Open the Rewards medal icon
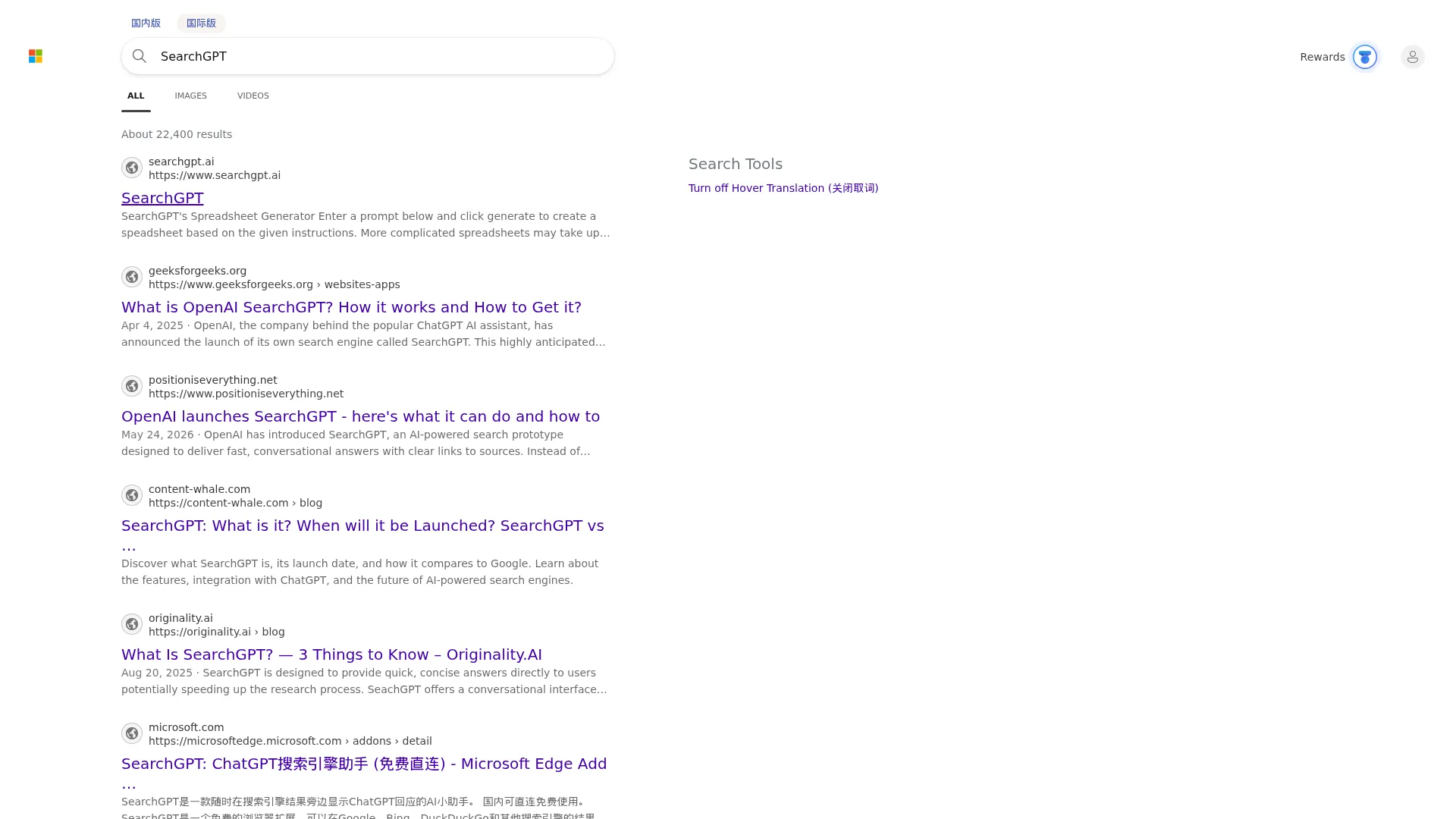 click(1365, 57)
